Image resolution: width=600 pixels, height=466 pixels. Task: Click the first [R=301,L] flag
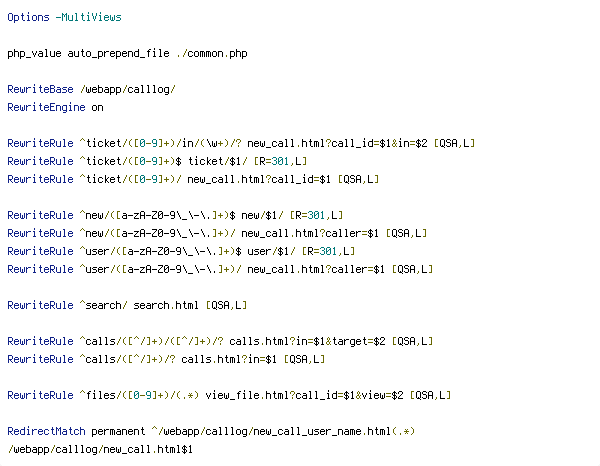tap(280, 161)
